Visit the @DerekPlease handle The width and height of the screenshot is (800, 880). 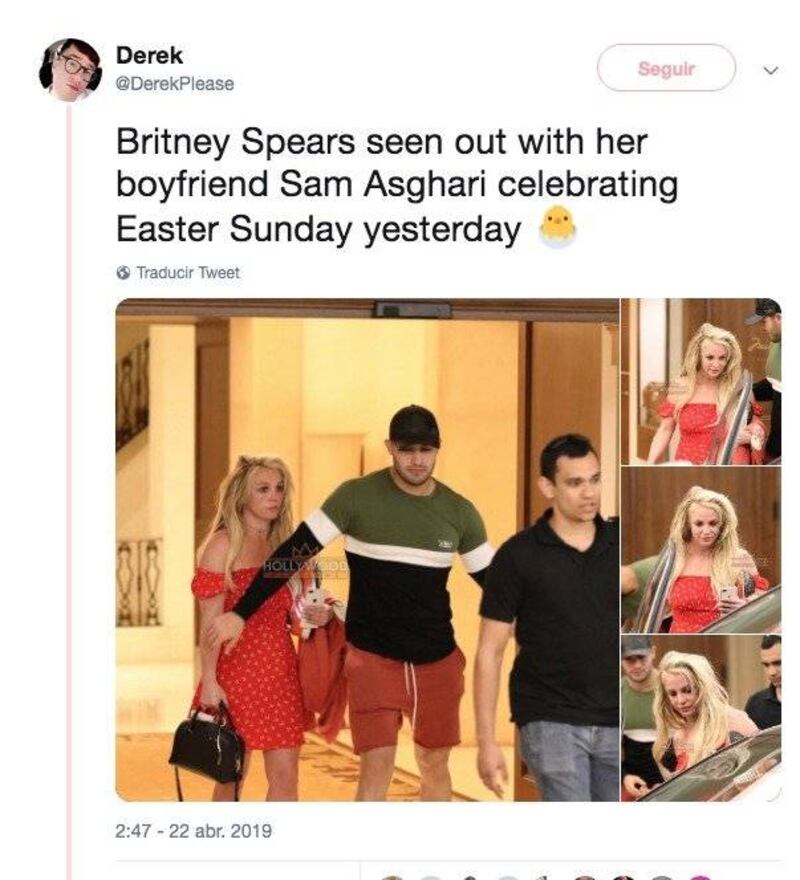(x=175, y=84)
